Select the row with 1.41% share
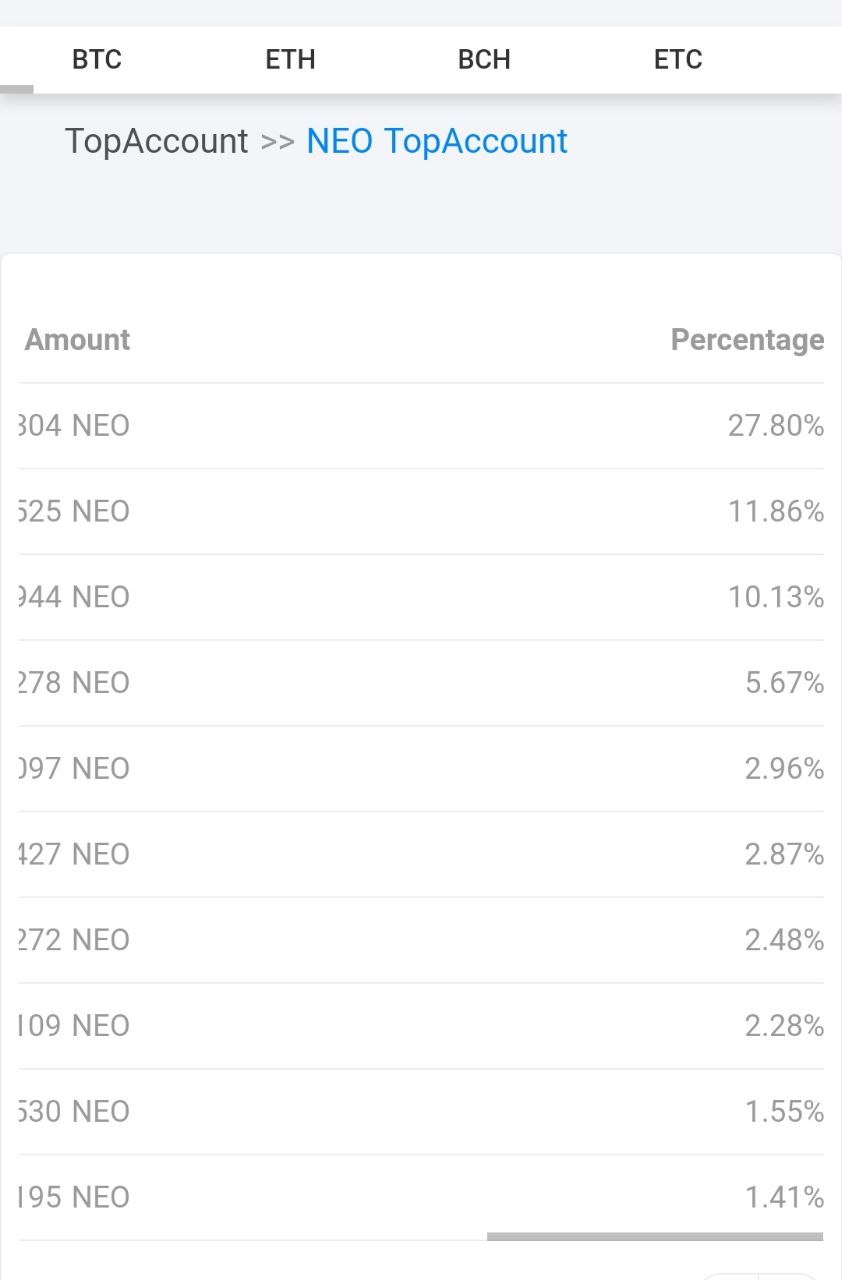Screen dimensions: 842x1280 [421, 1198]
